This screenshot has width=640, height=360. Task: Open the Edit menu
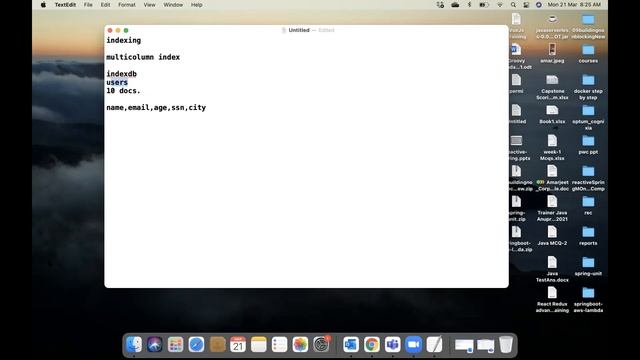tap(105, 5)
